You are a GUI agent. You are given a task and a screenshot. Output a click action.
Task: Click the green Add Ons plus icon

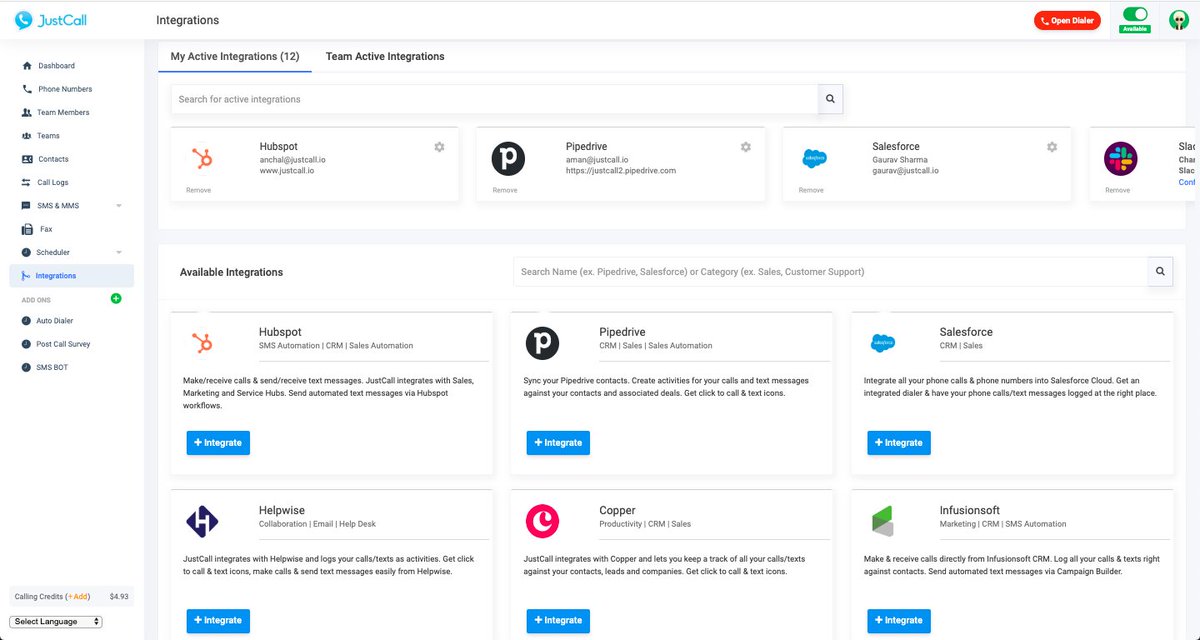[116, 298]
